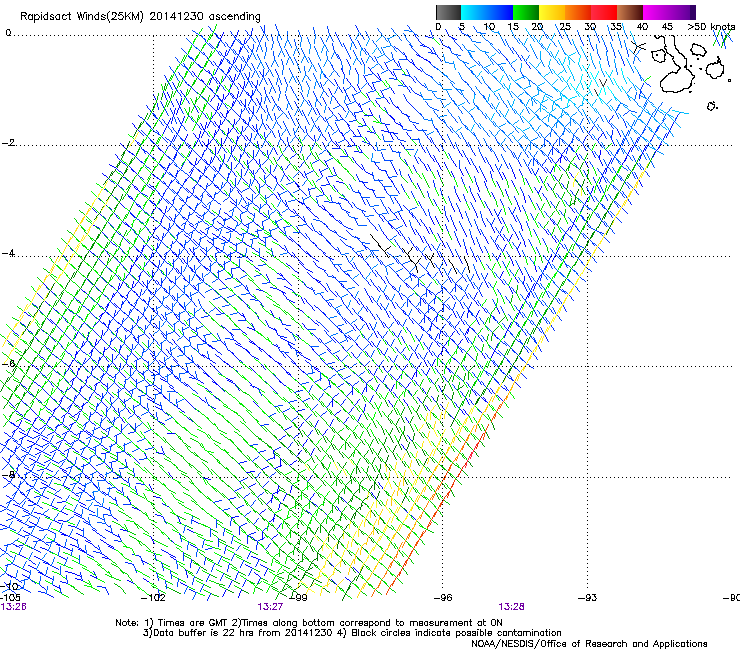Click the brown 35-40 knots legend swatch

click(630, 12)
